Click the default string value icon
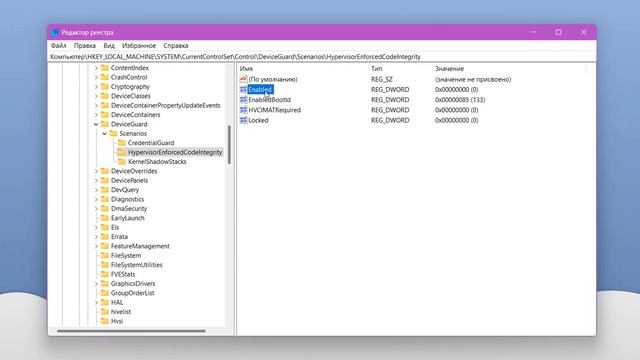This screenshot has height=360, width=640. pos(243,79)
